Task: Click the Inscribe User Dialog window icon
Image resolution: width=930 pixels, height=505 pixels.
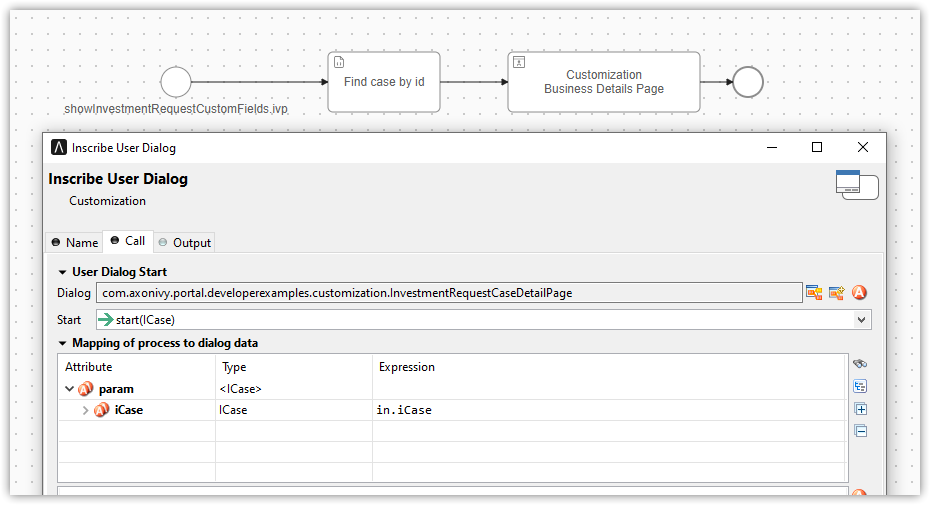Action: pyautogui.click(x=59, y=147)
